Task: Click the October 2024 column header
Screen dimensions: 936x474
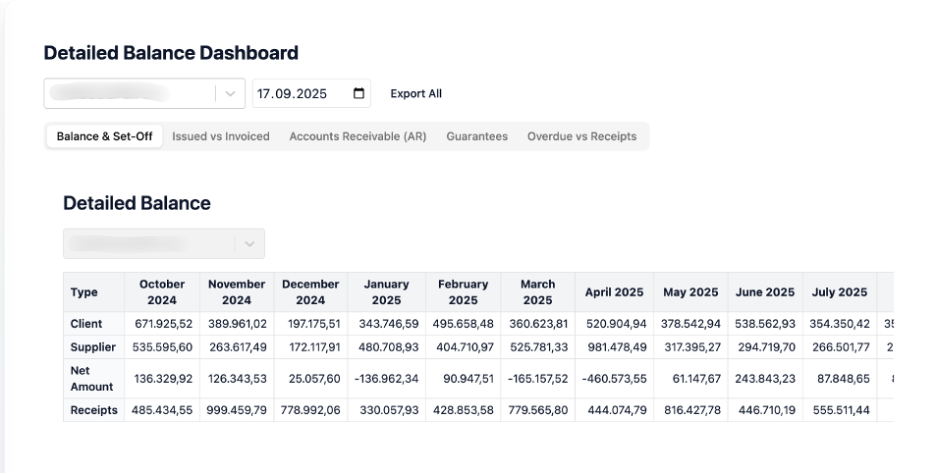Action: 161,292
